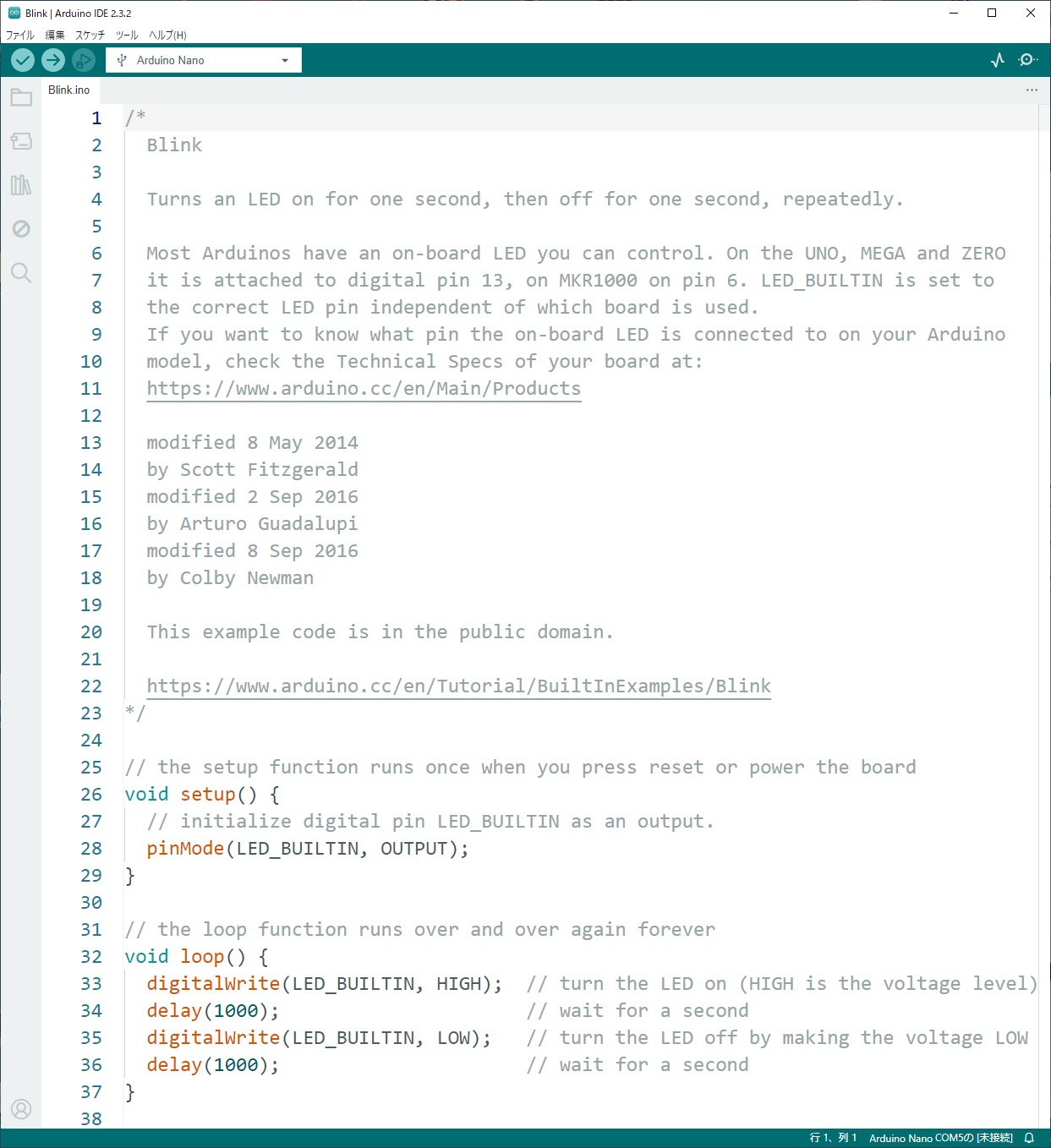Click the account profile icon
Image resolution: width=1051 pixels, height=1148 pixels.
(x=21, y=1108)
